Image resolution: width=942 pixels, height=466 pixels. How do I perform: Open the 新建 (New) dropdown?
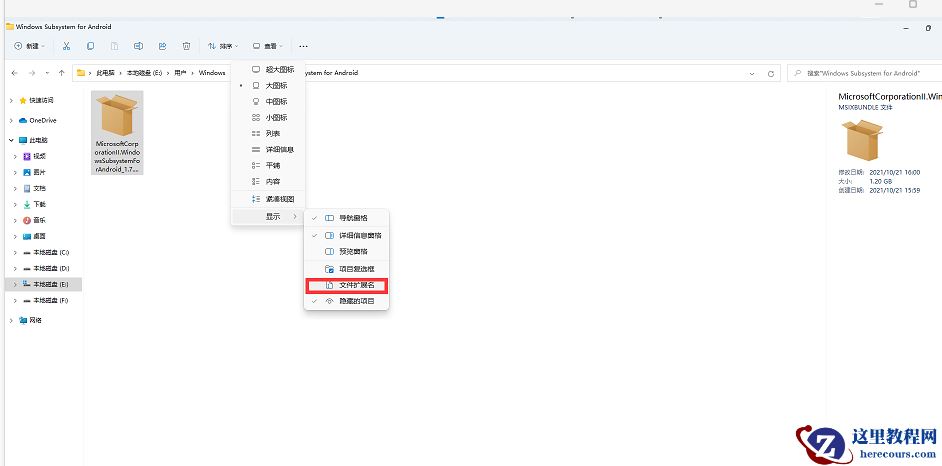pyautogui.click(x=29, y=46)
